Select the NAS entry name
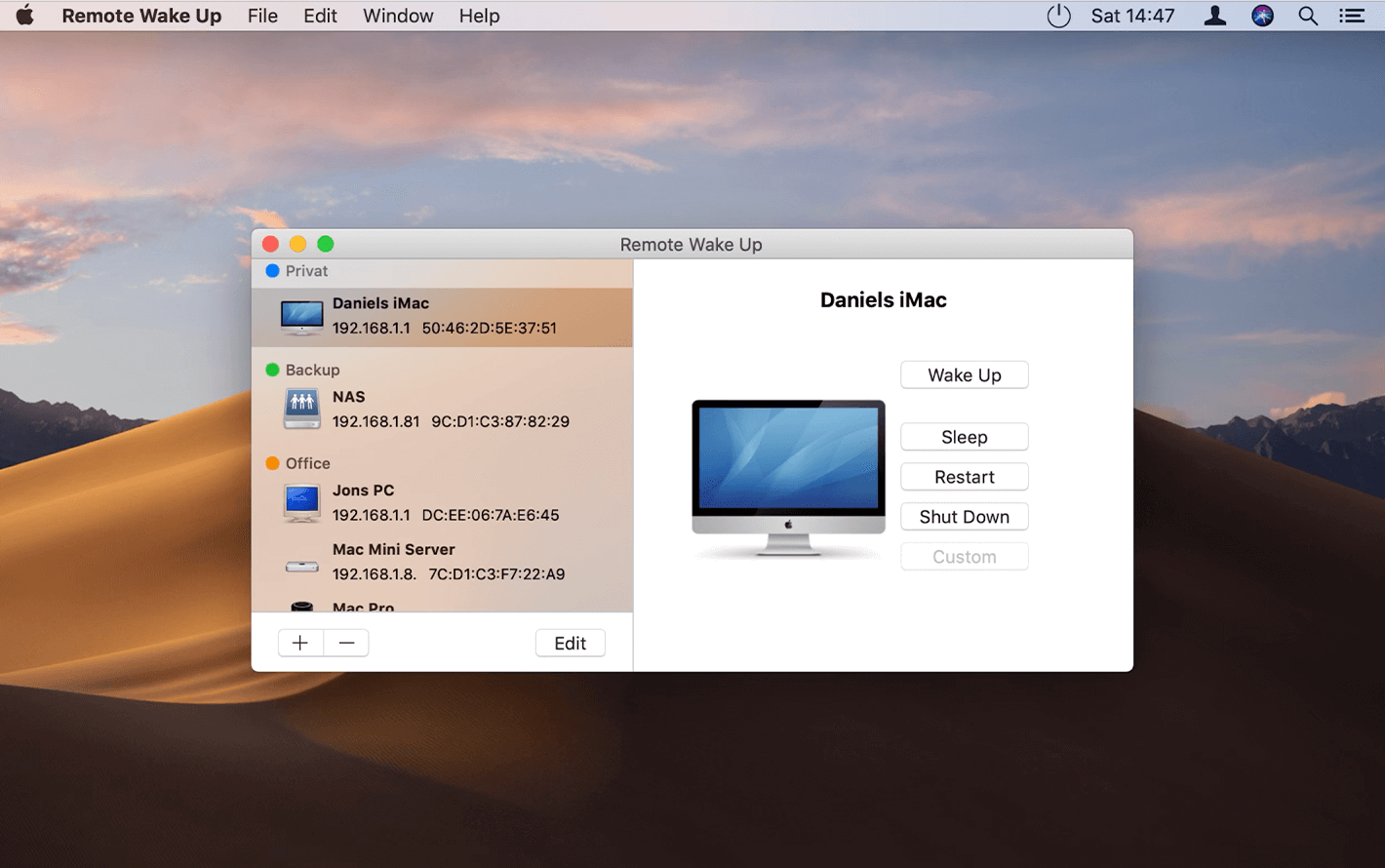1385x868 pixels. coord(348,397)
